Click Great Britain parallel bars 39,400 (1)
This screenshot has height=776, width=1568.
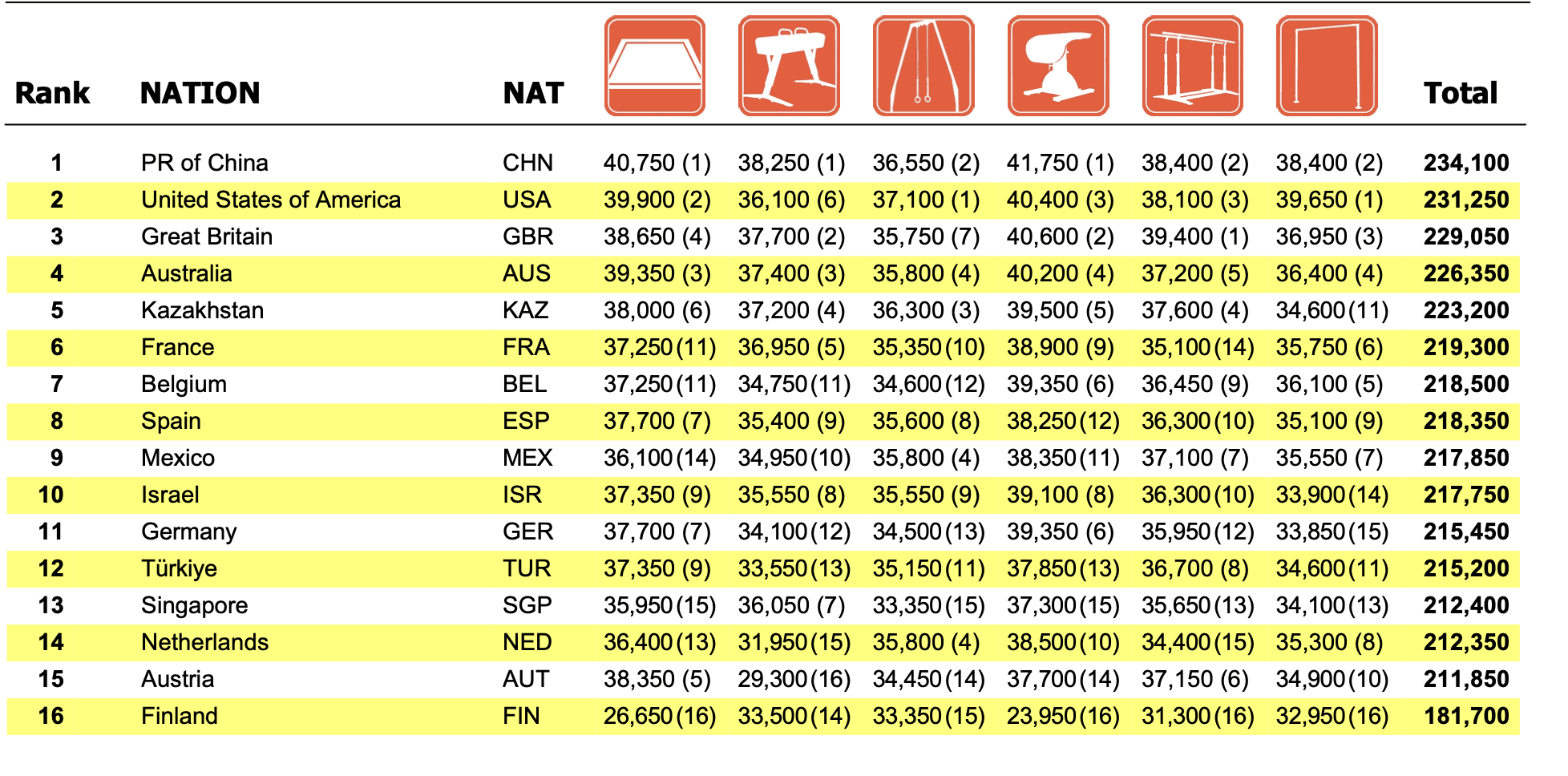coord(1195,236)
